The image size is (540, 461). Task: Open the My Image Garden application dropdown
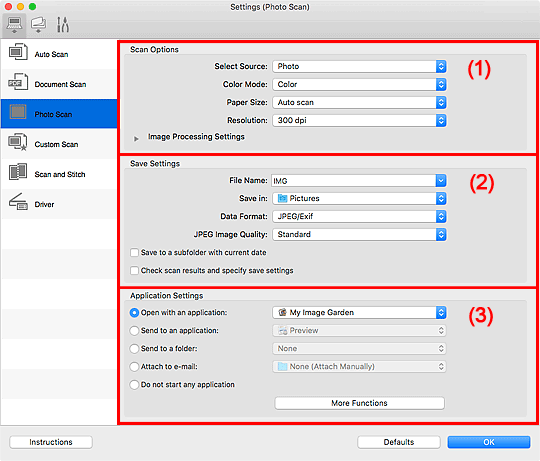point(359,313)
